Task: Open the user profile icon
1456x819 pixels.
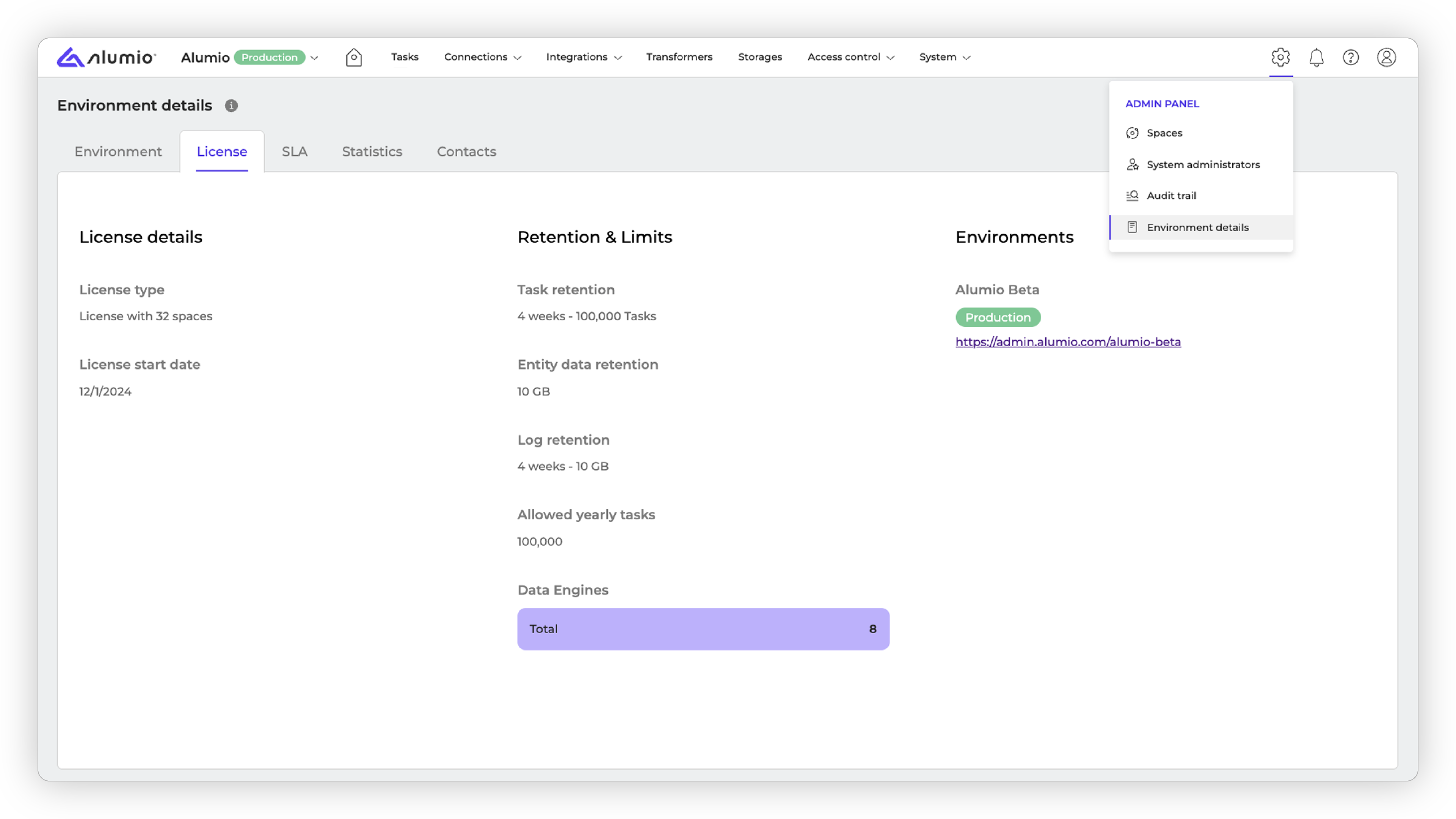Action: (1386, 57)
